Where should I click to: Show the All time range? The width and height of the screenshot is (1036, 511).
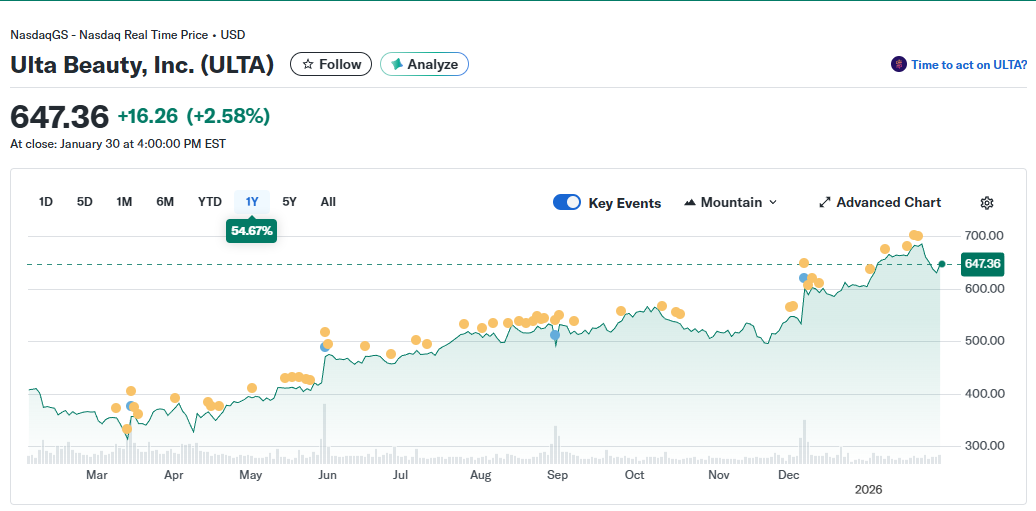(x=328, y=202)
